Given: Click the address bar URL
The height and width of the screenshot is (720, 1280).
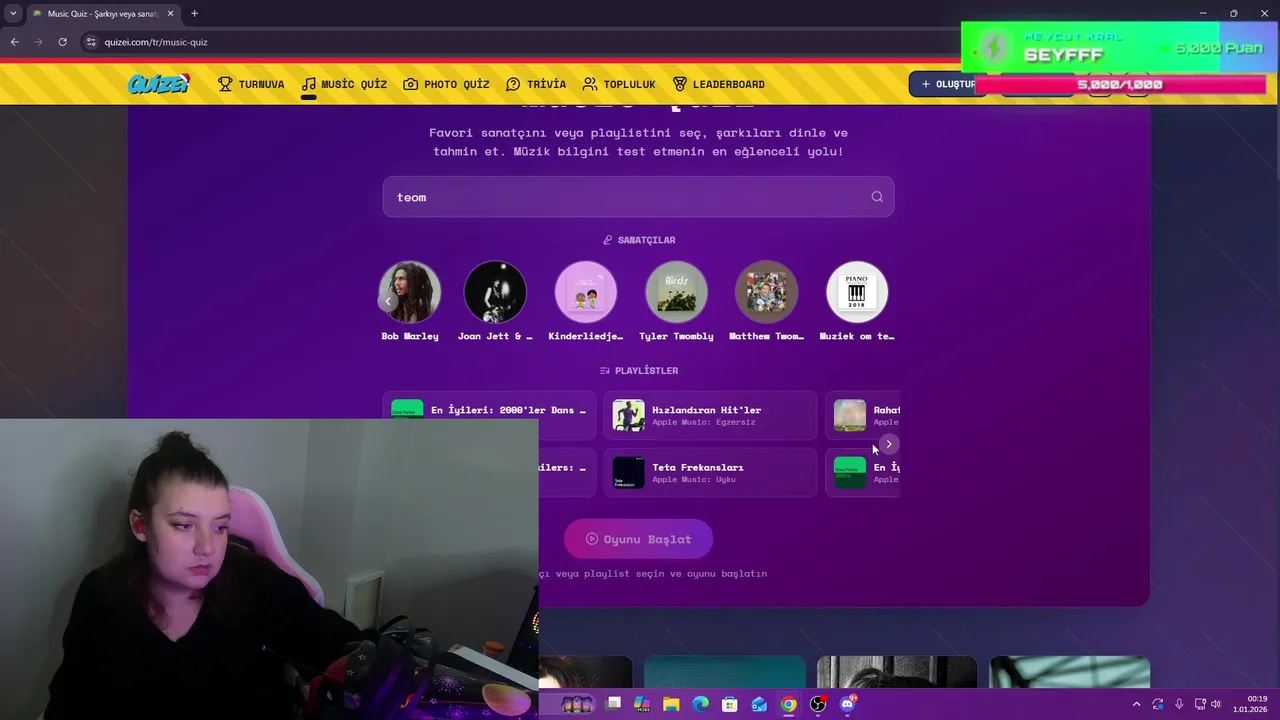Looking at the screenshot, I should point(156,42).
